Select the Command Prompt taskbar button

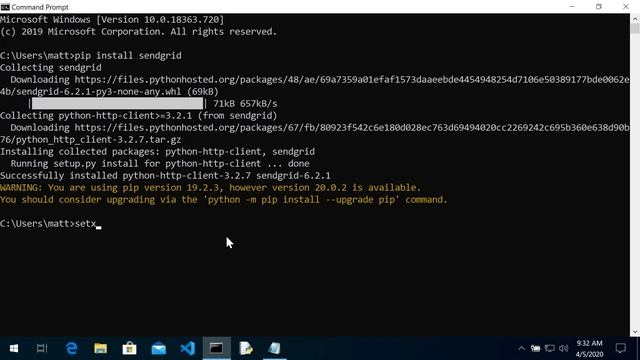coord(216,348)
